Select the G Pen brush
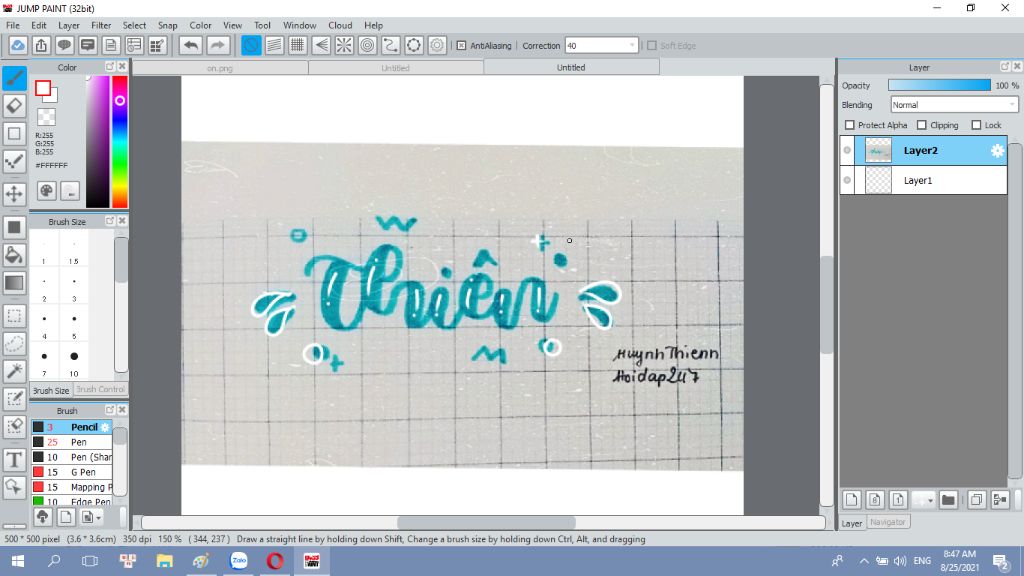 tap(72, 472)
